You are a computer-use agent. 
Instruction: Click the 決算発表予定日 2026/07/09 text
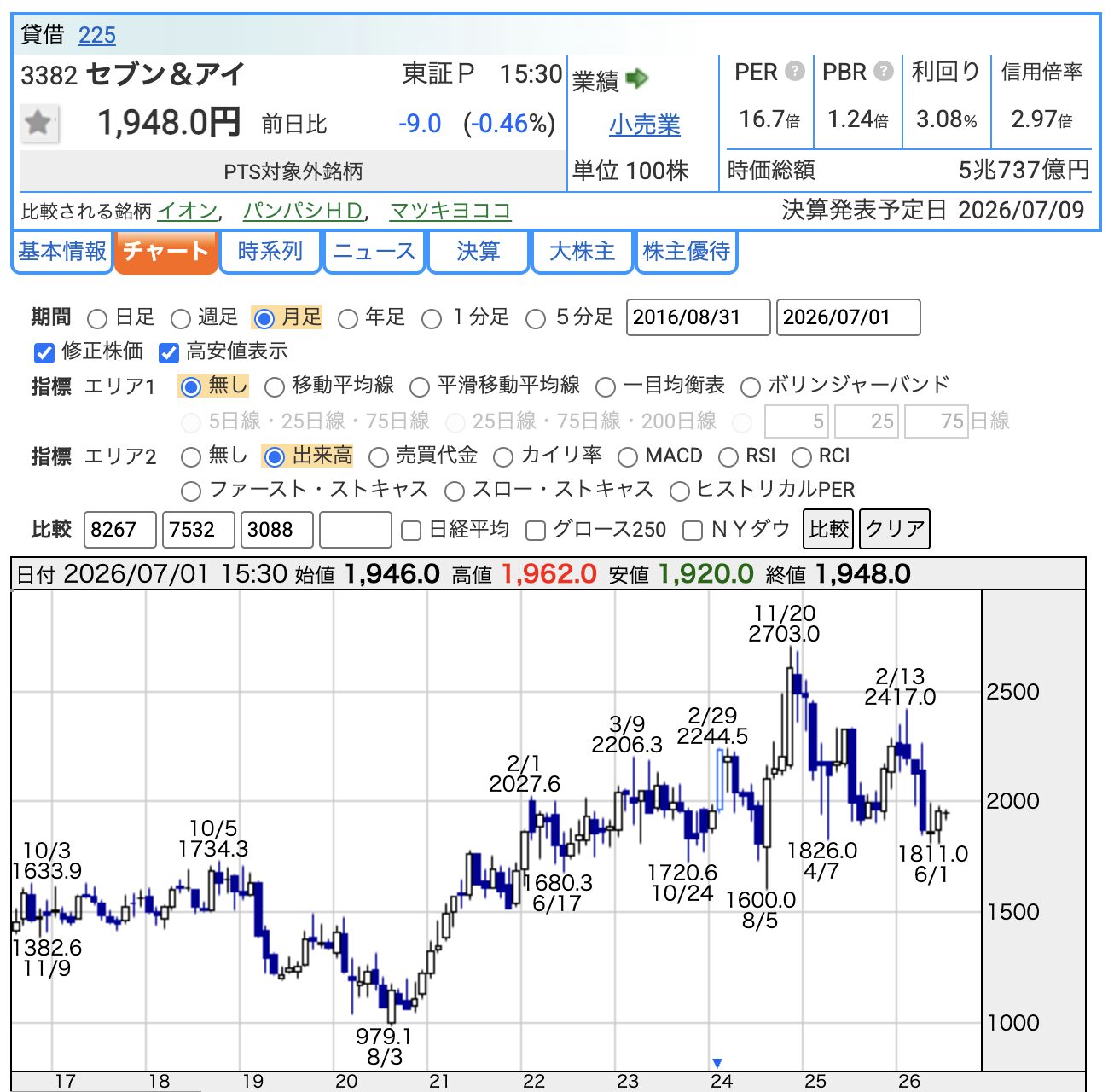pyautogui.click(x=933, y=210)
